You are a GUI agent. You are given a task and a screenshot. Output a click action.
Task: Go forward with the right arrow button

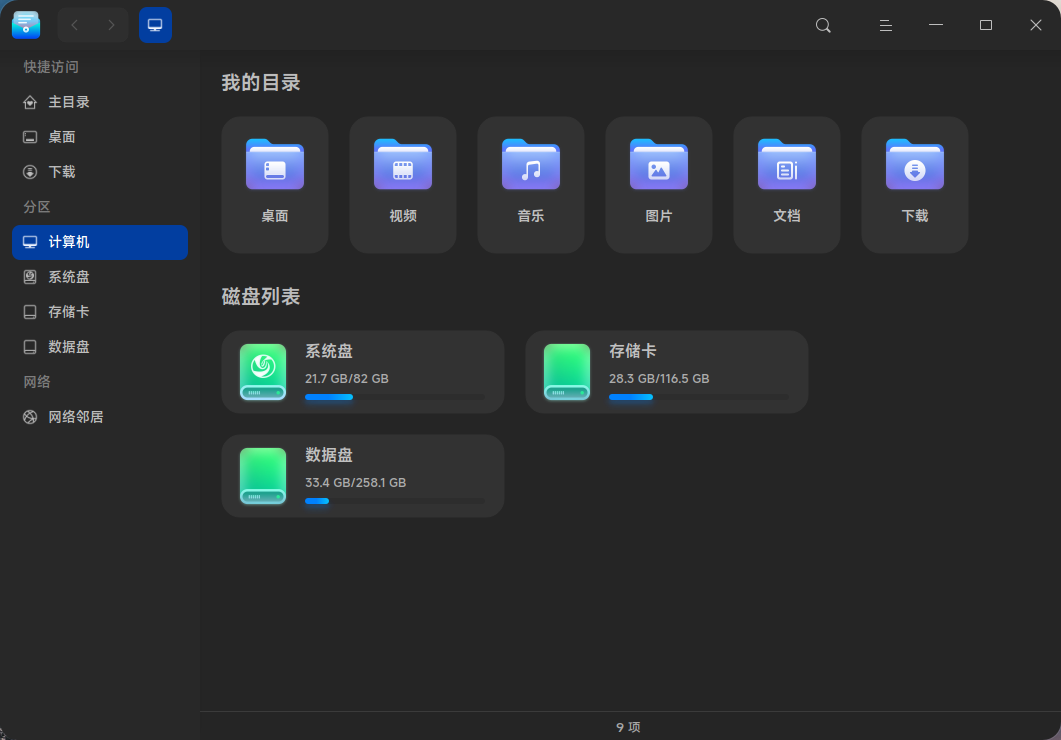pyautogui.click(x=111, y=25)
